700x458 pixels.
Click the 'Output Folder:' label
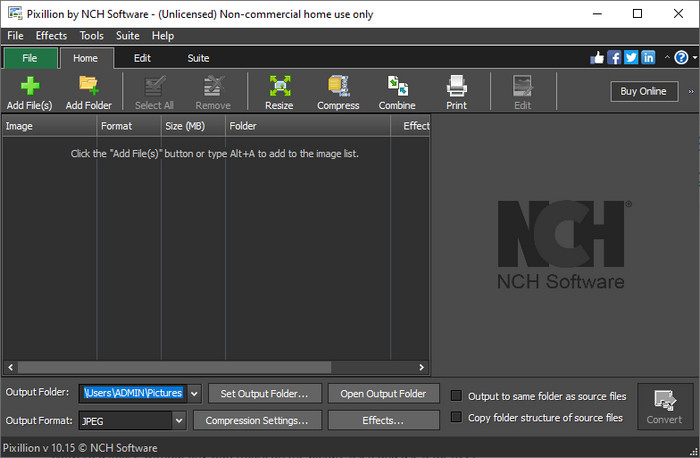point(38,392)
